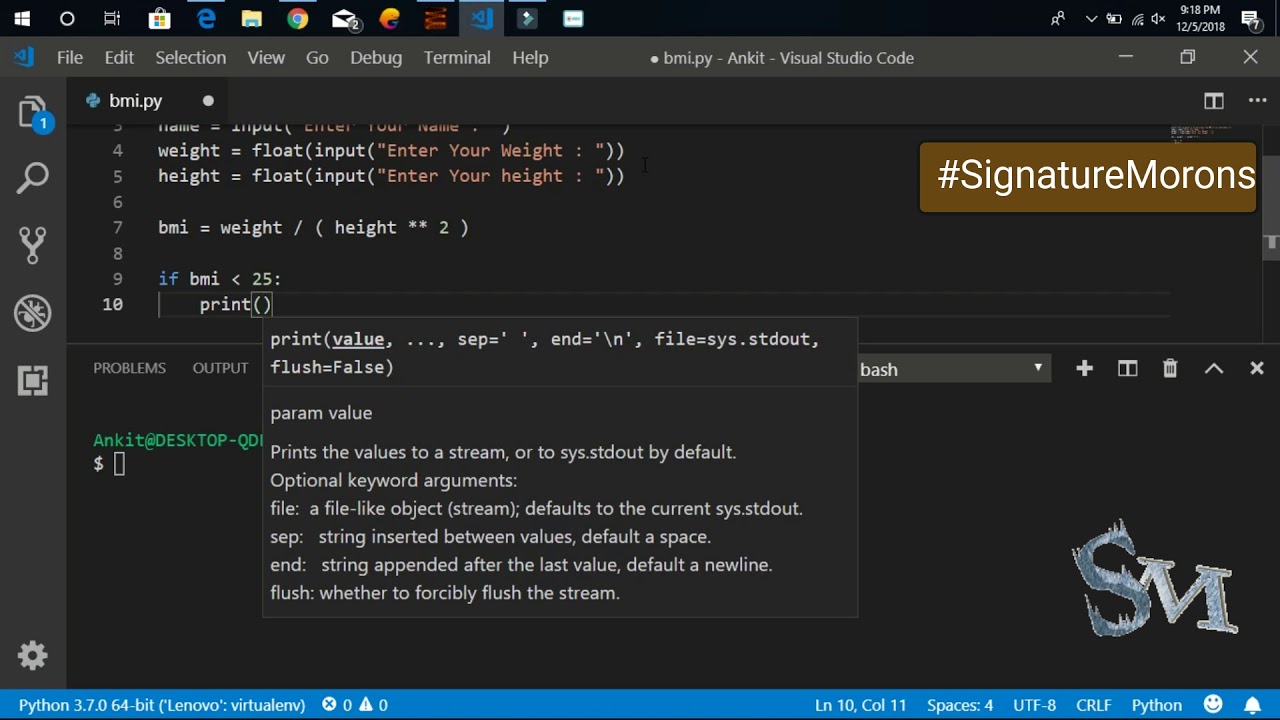
Task: Launch Microsoft Store from taskbar
Action: [159, 19]
